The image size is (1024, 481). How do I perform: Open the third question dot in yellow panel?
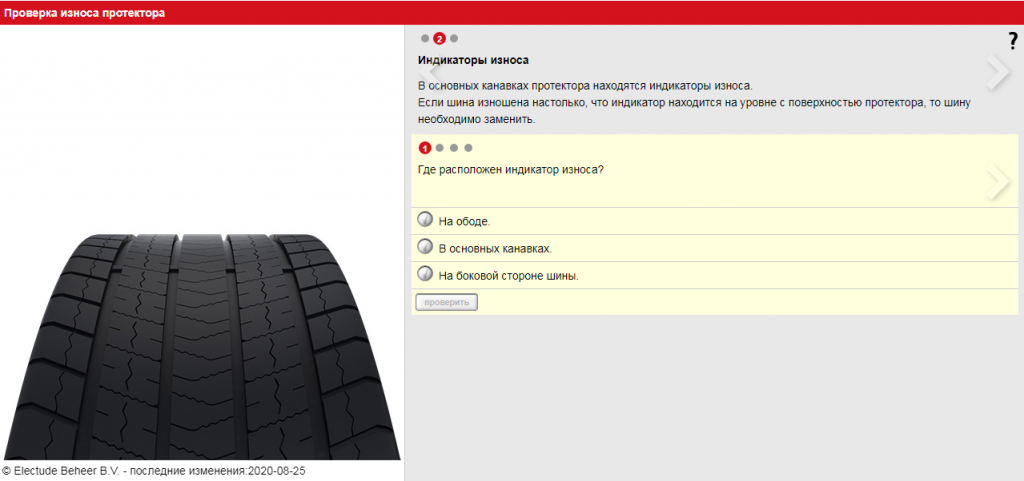pyautogui.click(x=454, y=148)
